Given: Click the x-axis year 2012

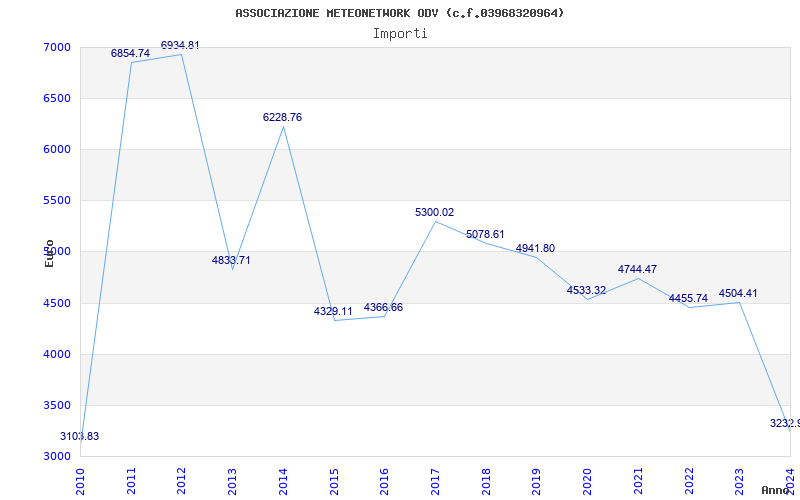Looking at the screenshot, I should click(182, 481).
